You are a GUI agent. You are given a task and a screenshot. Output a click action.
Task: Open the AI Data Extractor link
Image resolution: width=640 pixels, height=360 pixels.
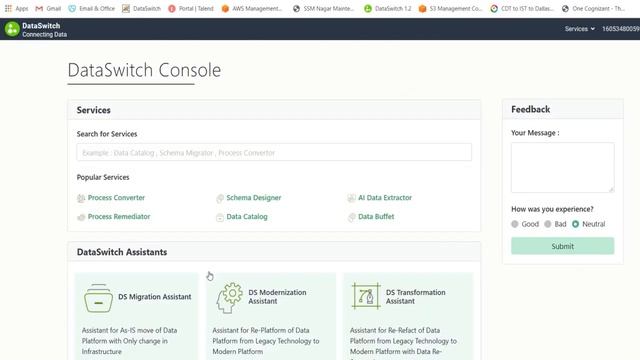tap(385, 198)
